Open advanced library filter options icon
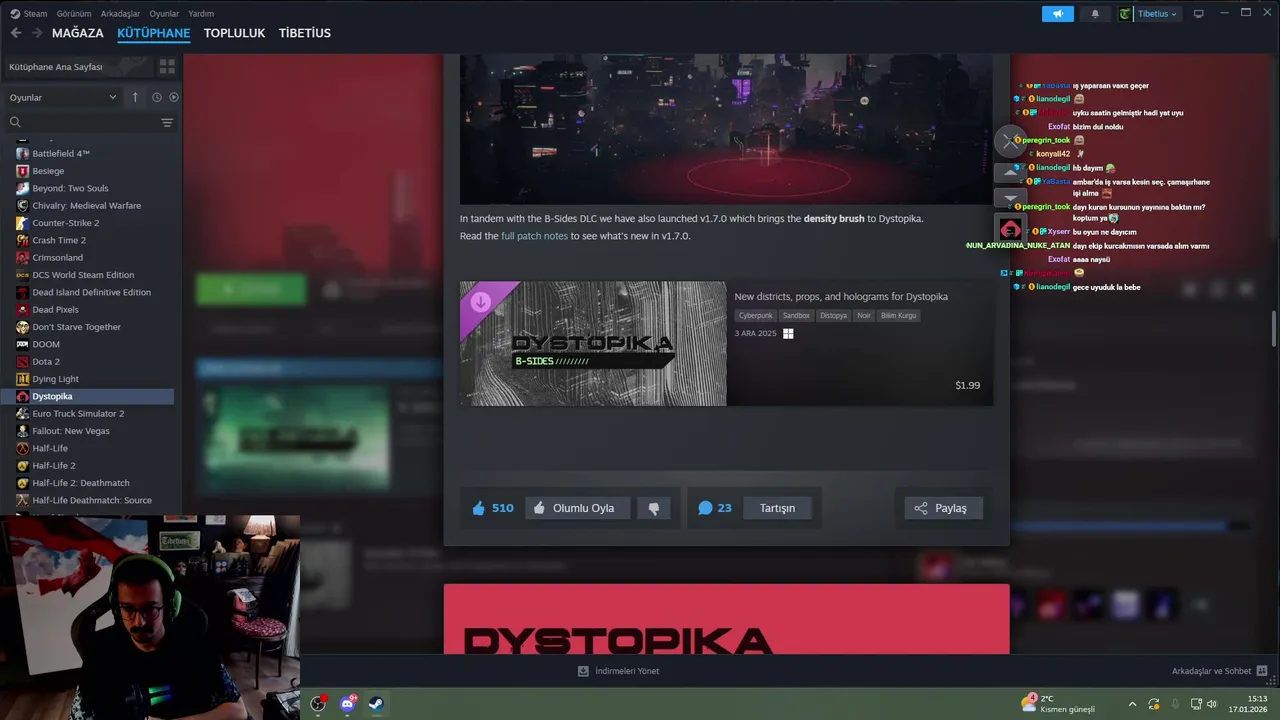The width and height of the screenshot is (1280, 720). [x=167, y=122]
